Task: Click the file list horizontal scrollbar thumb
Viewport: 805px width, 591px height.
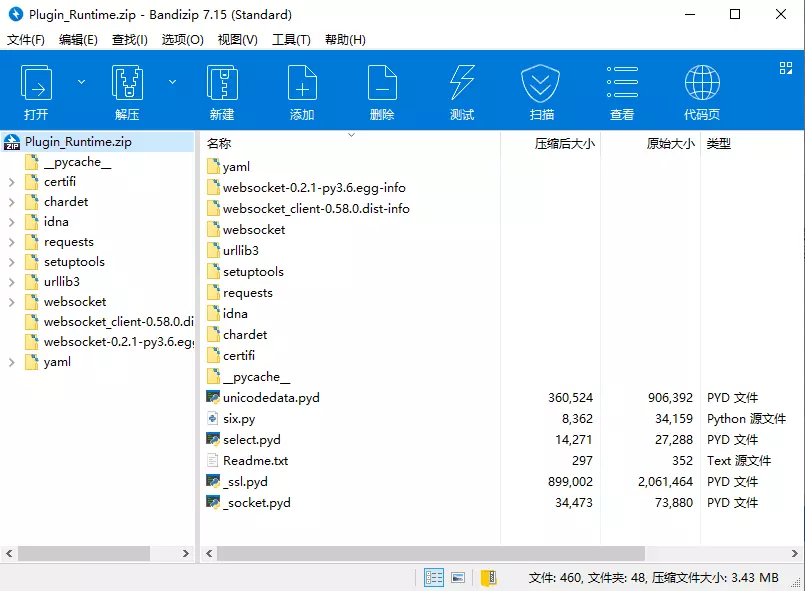Action: [431, 554]
